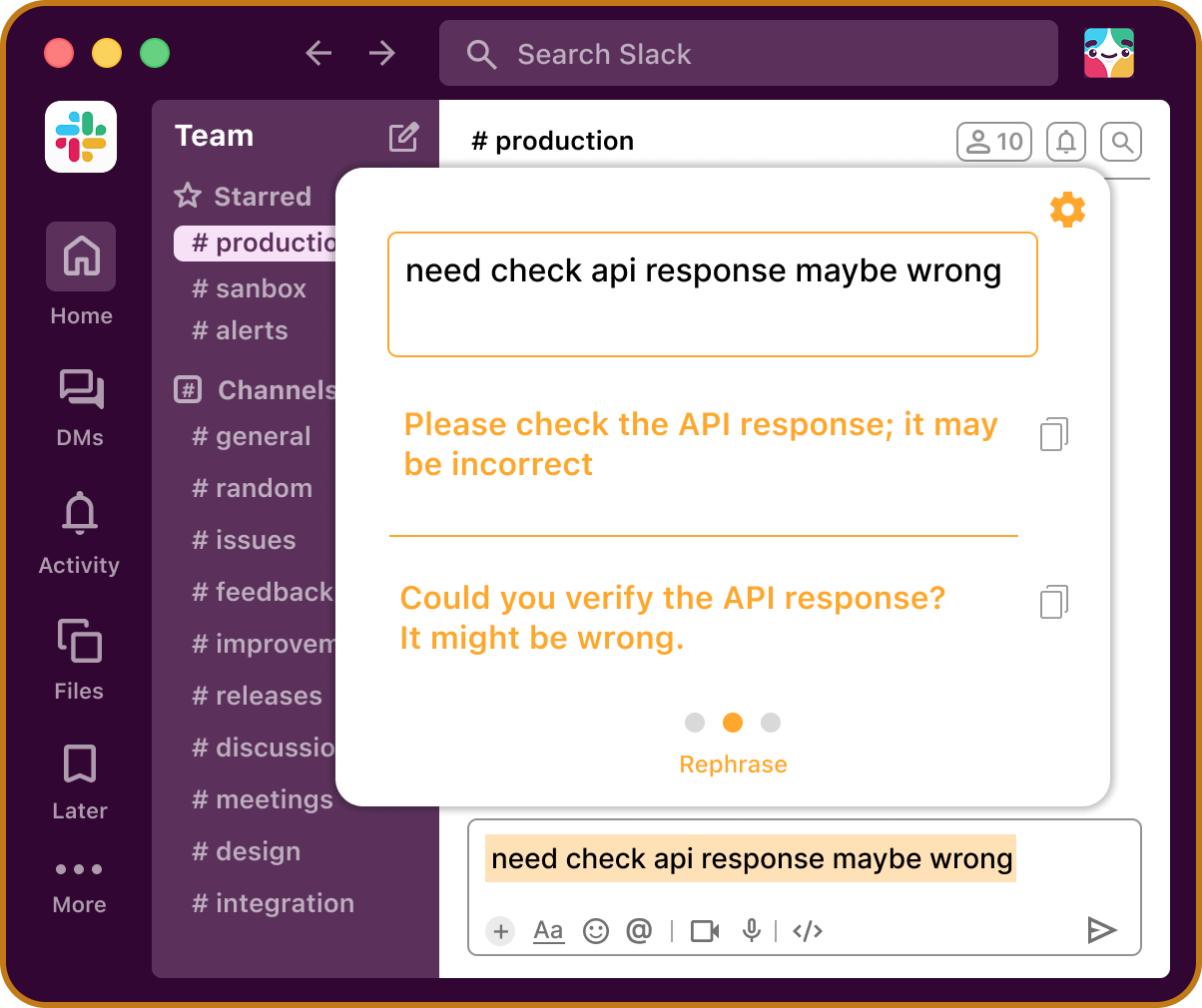
Task: Select the # sanbox channel
Action: pos(250,288)
